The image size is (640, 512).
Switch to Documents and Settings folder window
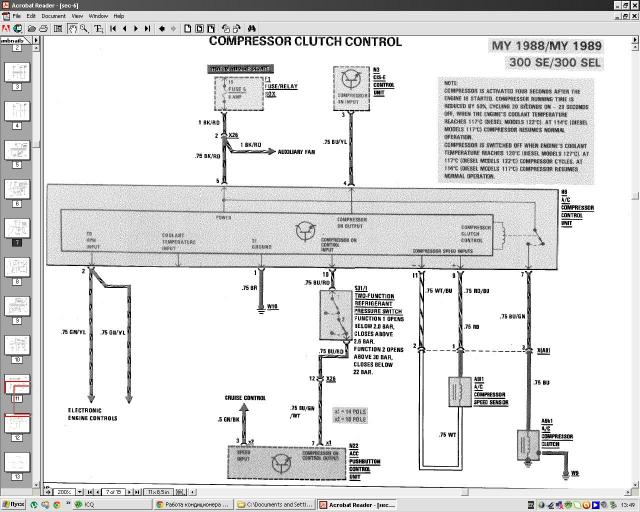pyautogui.click(x=276, y=505)
